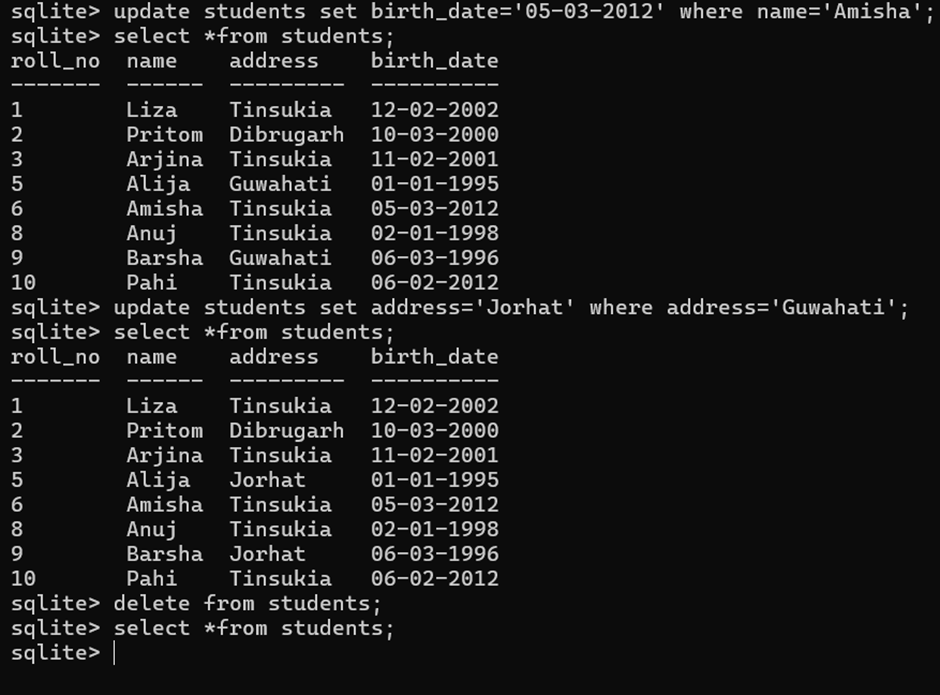Click the name 'Arjina' in second table

click(165, 455)
